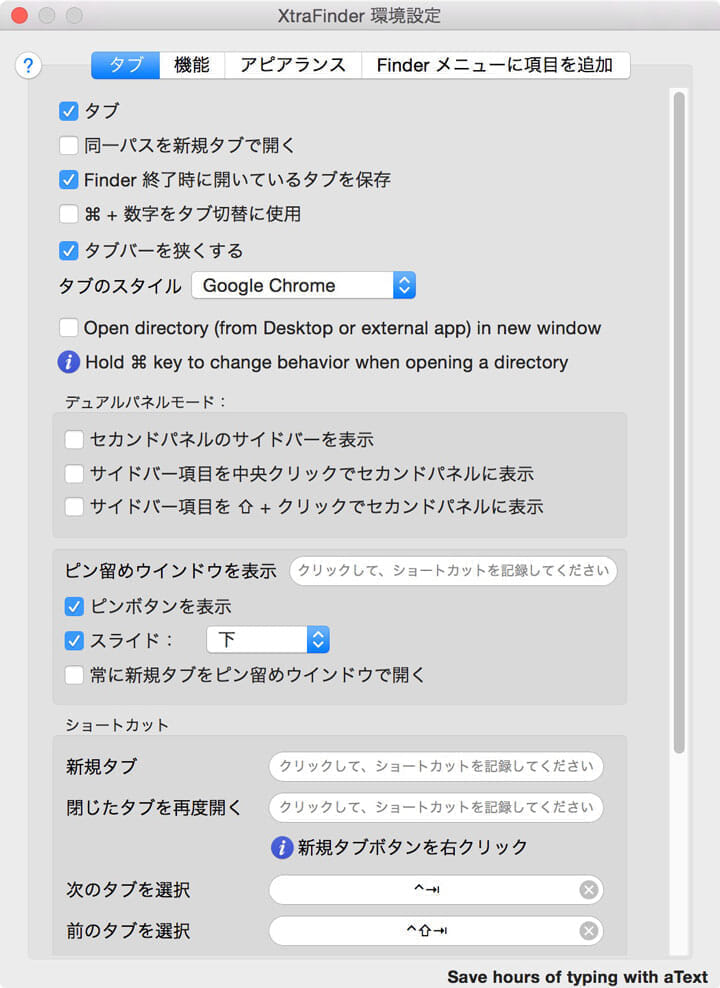
Task: Toggle the Open directory in new window option
Action: pyautogui.click(x=69, y=327)
